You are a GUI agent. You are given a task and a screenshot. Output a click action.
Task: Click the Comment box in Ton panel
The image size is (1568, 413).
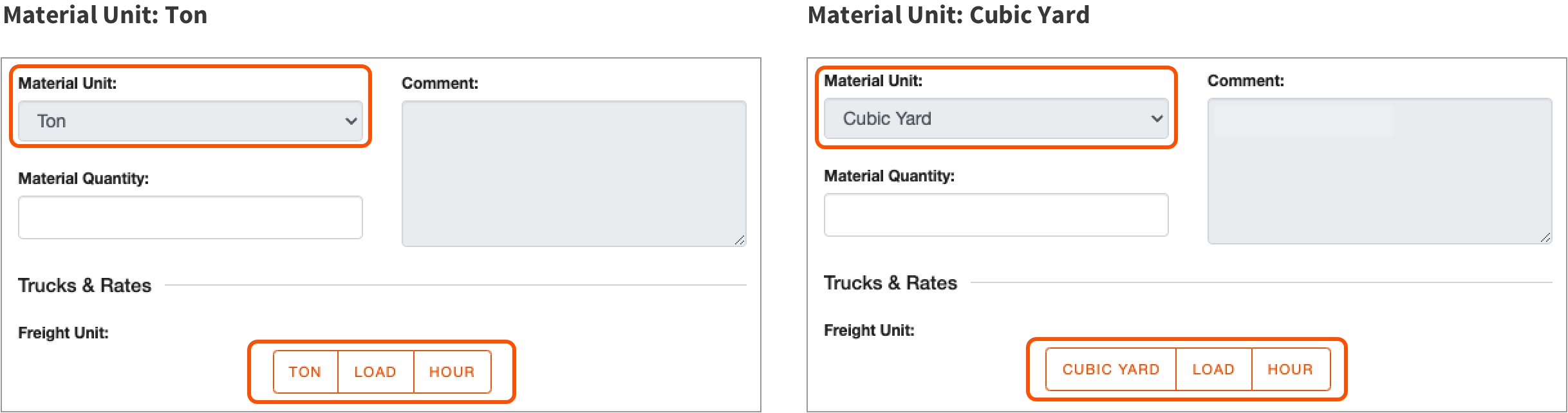(574, 174)
